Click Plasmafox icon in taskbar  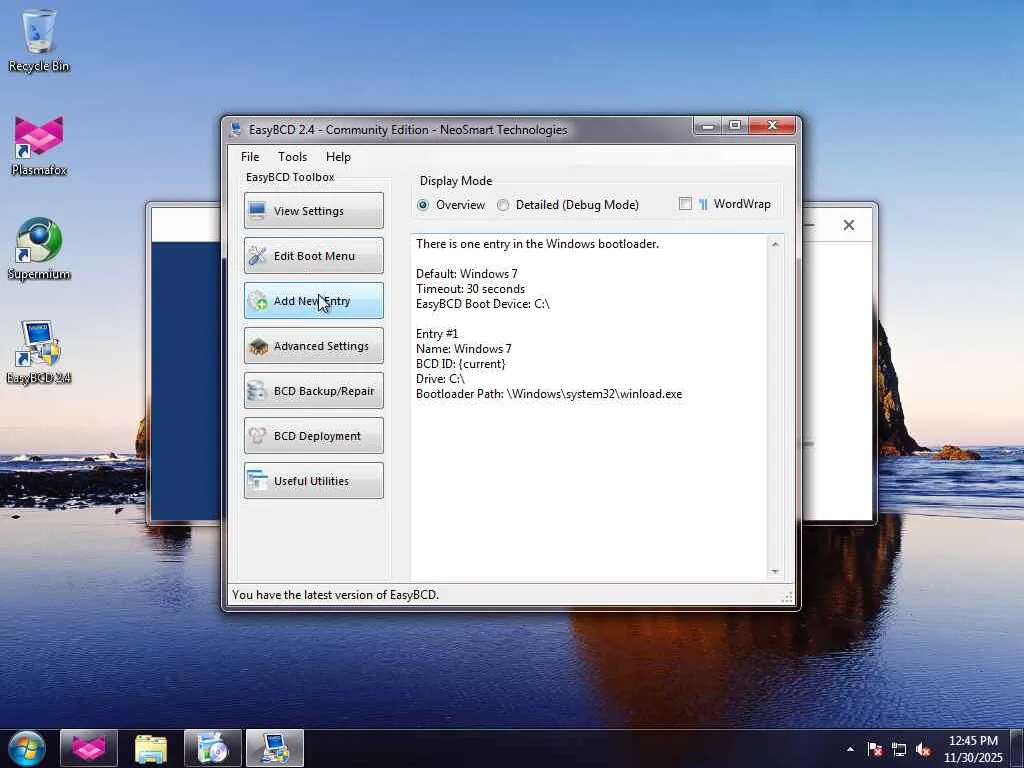pos(89,748)
